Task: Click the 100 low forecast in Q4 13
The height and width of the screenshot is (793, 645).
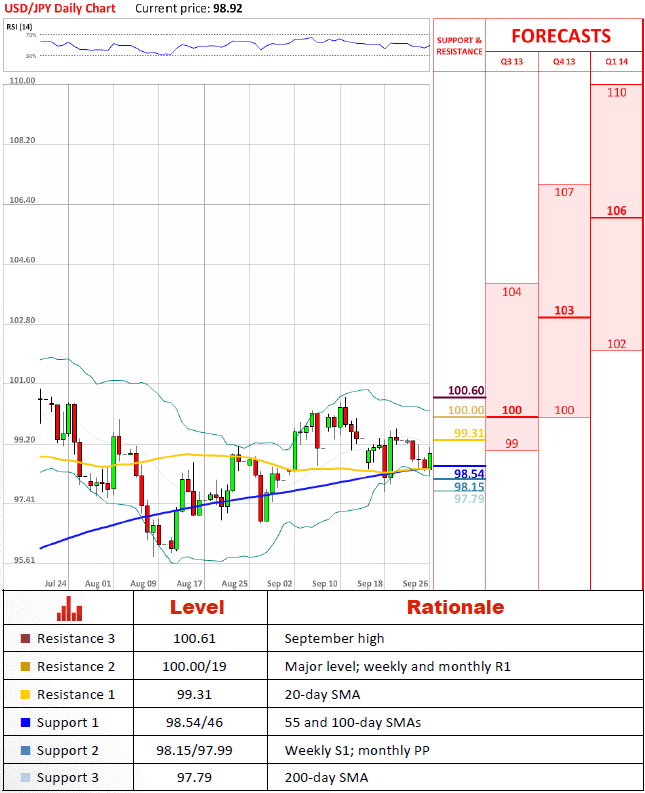Action: coord(564,410)
